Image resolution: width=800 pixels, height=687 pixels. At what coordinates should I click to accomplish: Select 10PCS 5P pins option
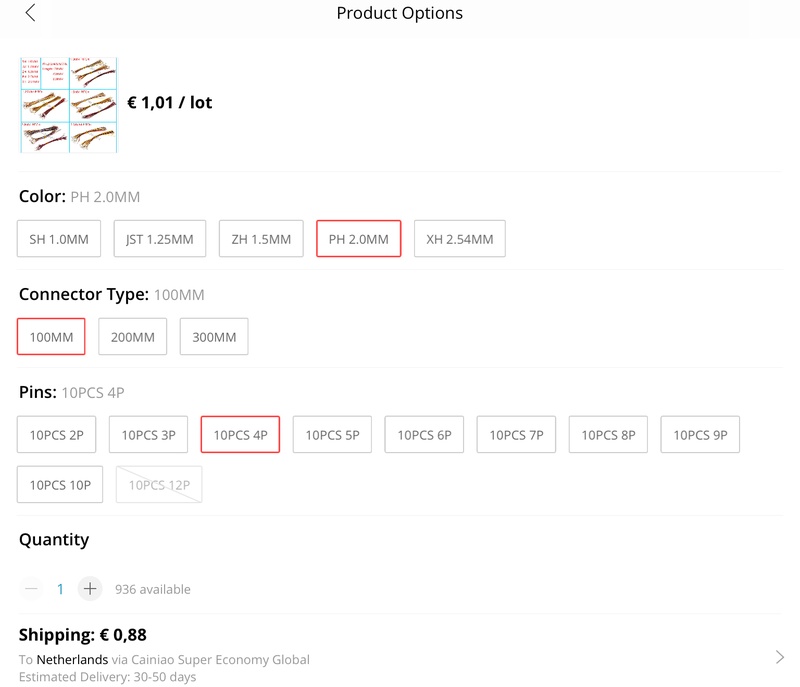pyautogui.click(x=332, y=435)
